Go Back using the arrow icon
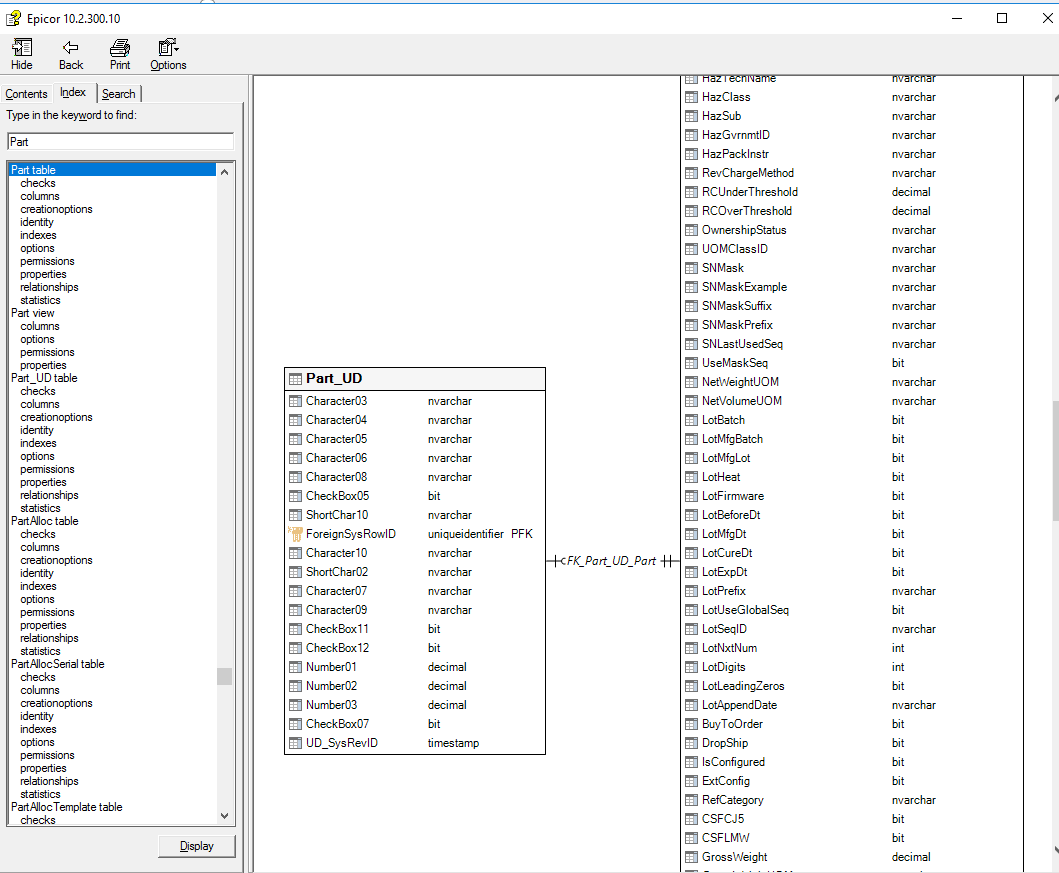1059x873 pixels. point(71,54)
